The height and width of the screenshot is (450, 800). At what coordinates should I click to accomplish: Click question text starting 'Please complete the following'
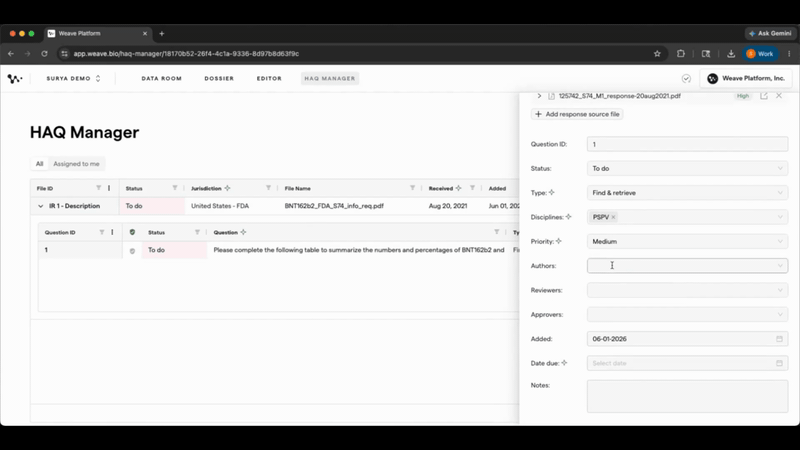(x=359, y=250)
